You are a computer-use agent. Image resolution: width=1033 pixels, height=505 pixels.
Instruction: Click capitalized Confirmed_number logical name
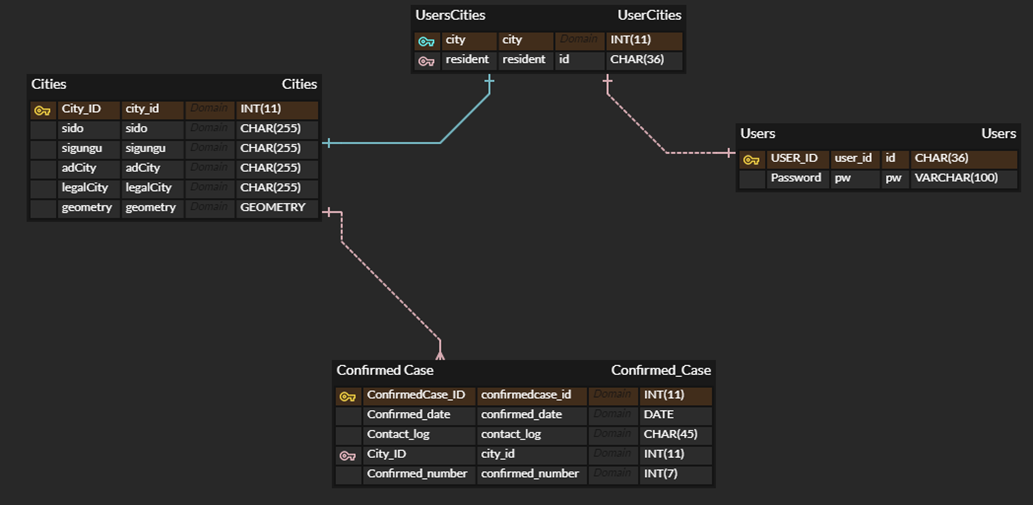[x=419, y=475]
